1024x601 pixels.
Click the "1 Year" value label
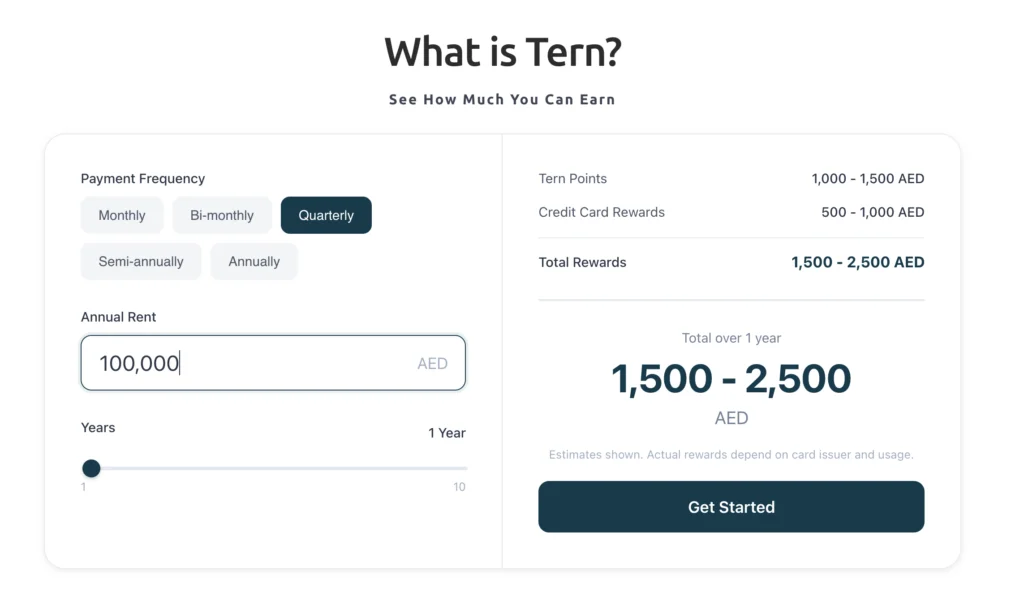(447, 433)
